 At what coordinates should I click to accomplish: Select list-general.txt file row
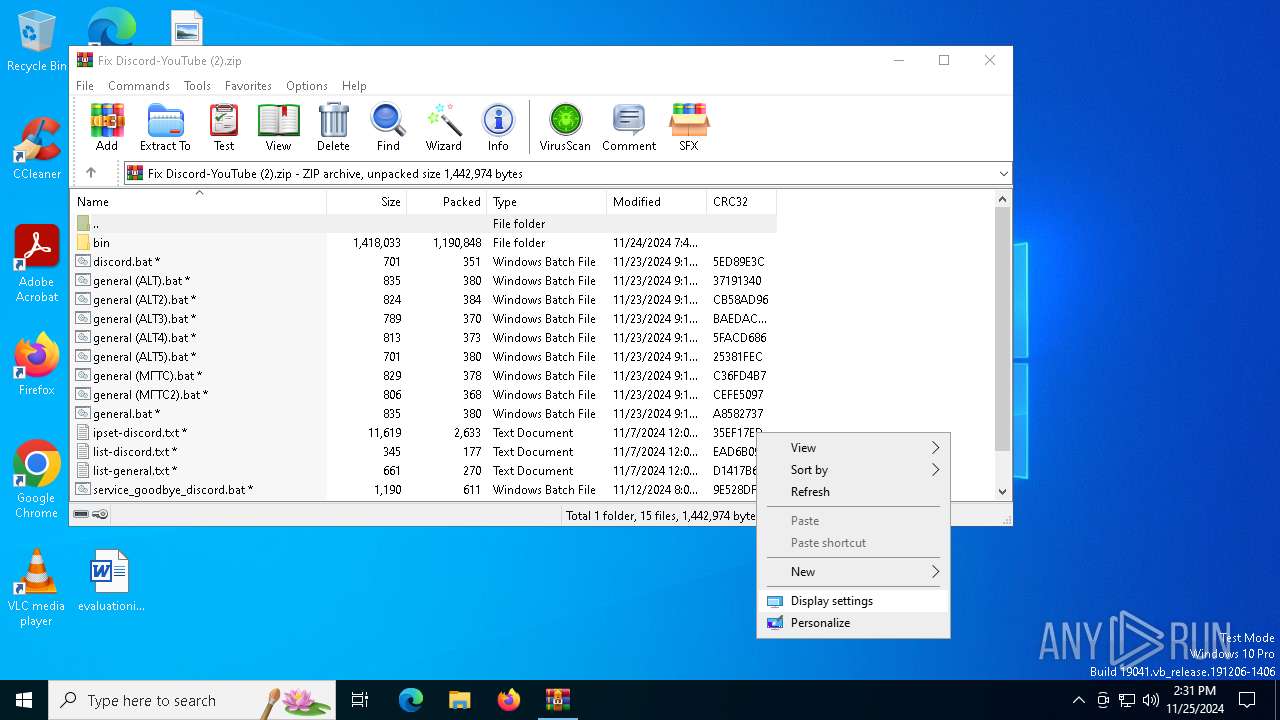pos(424,471)
